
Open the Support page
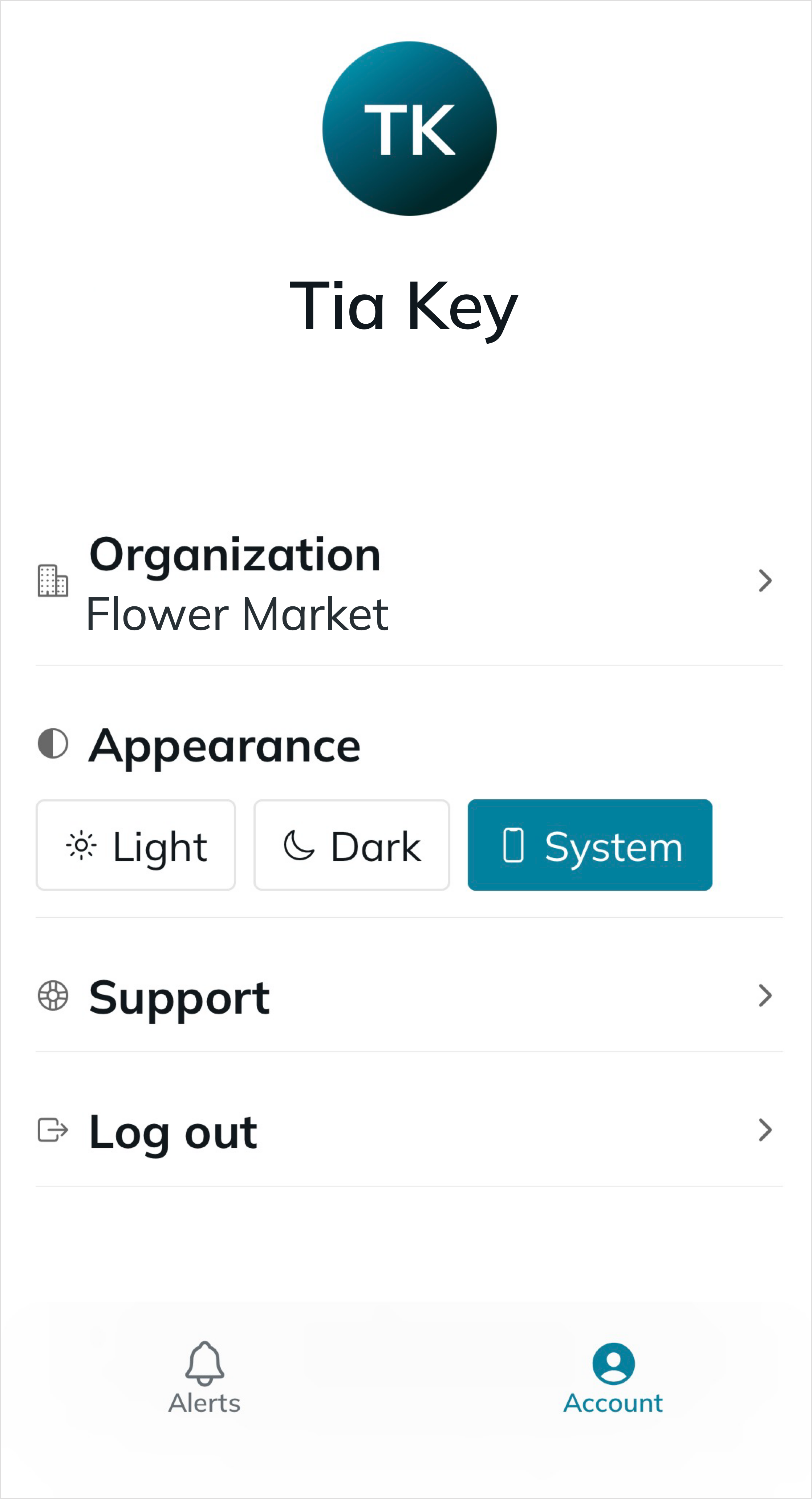(x=179, y=997)
